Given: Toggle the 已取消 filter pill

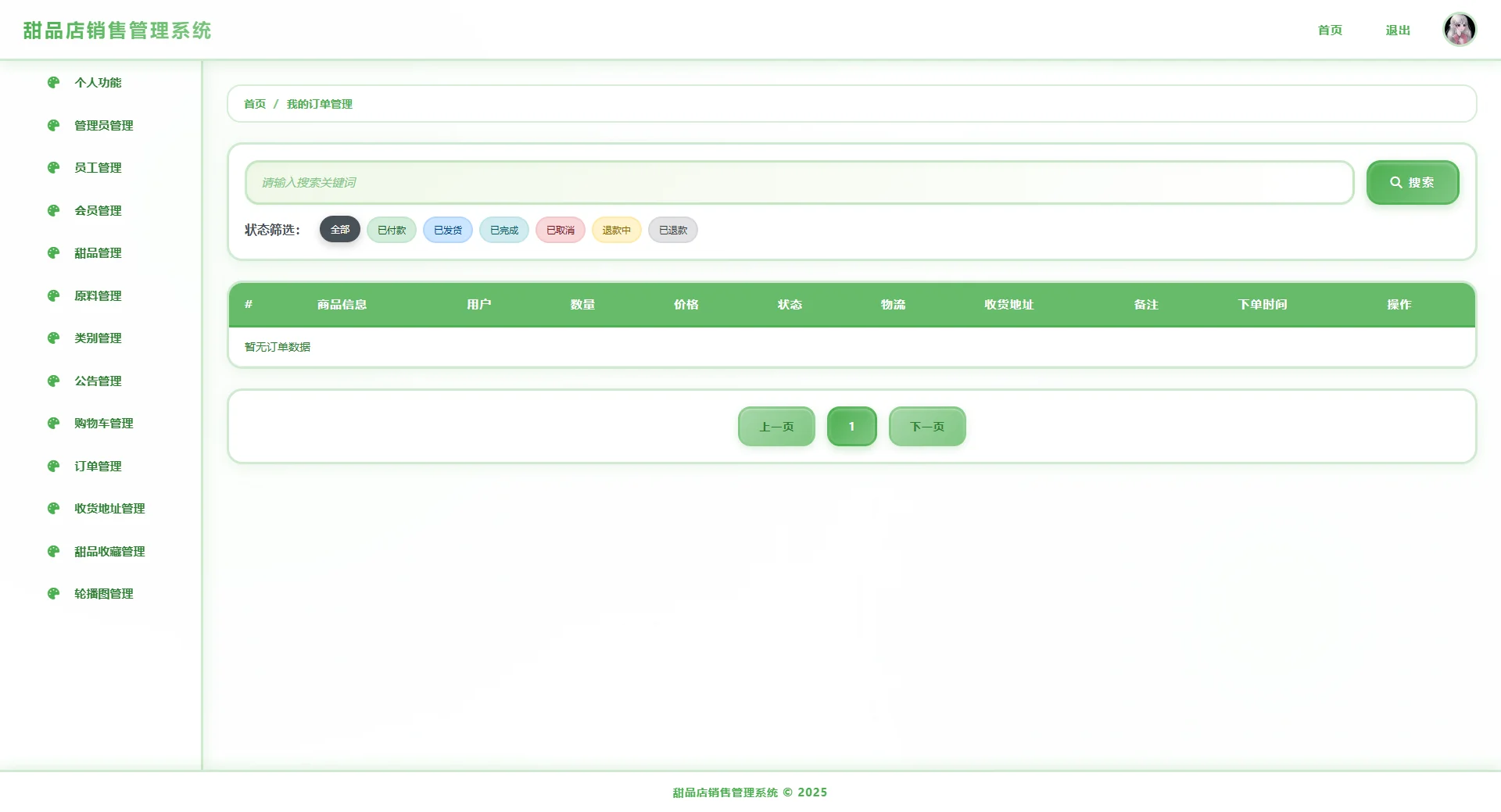Looking at the screenshot, I should pyautogui.click(x=560, y=230).
